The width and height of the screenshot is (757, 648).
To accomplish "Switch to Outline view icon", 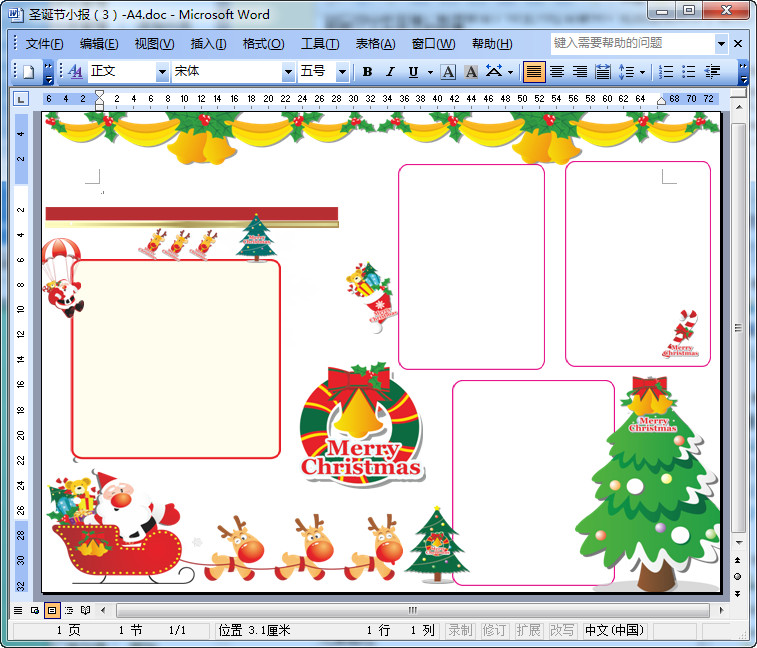I will click(x=69, y=610).
